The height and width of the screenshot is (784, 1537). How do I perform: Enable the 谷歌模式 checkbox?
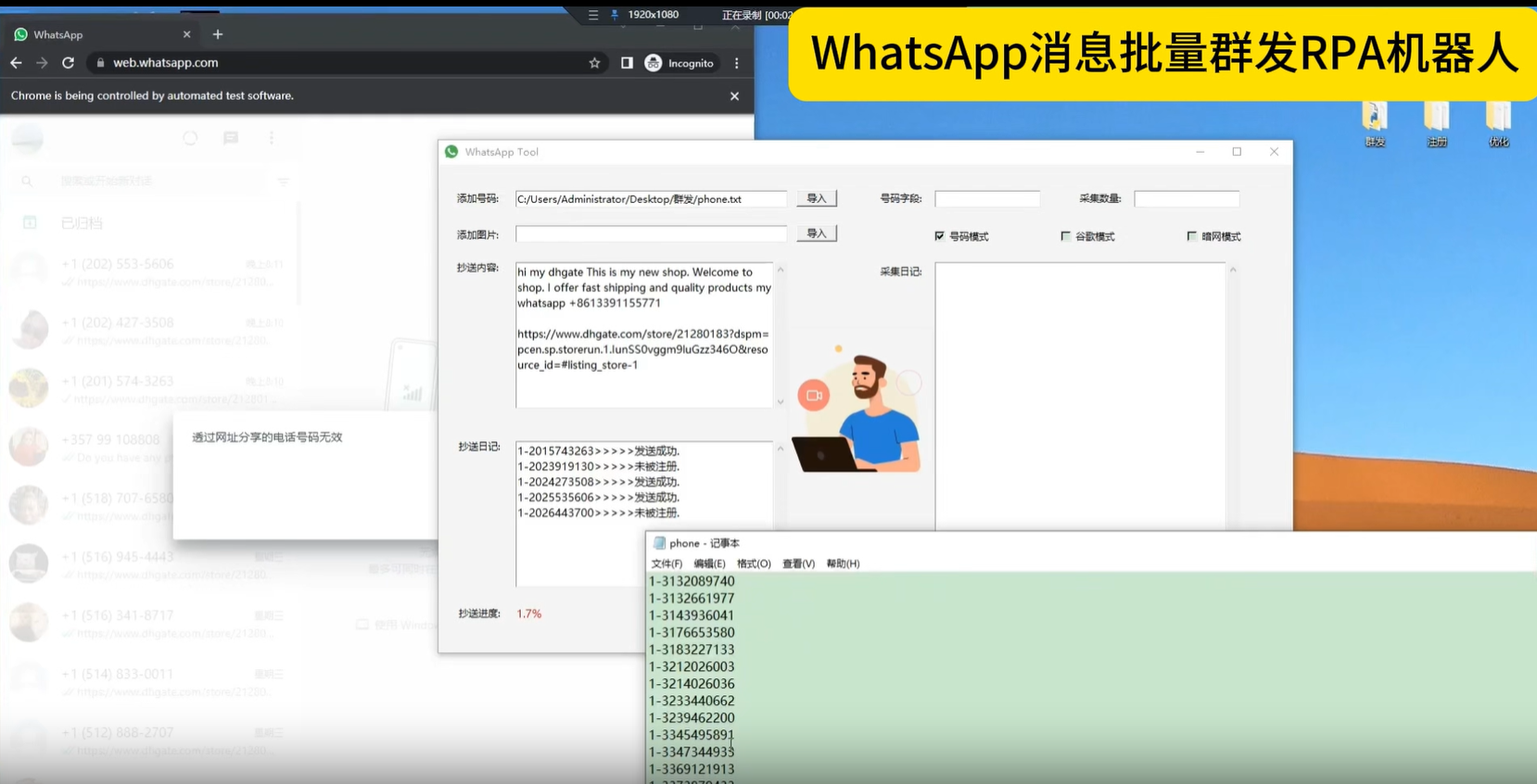(1066, 236)
